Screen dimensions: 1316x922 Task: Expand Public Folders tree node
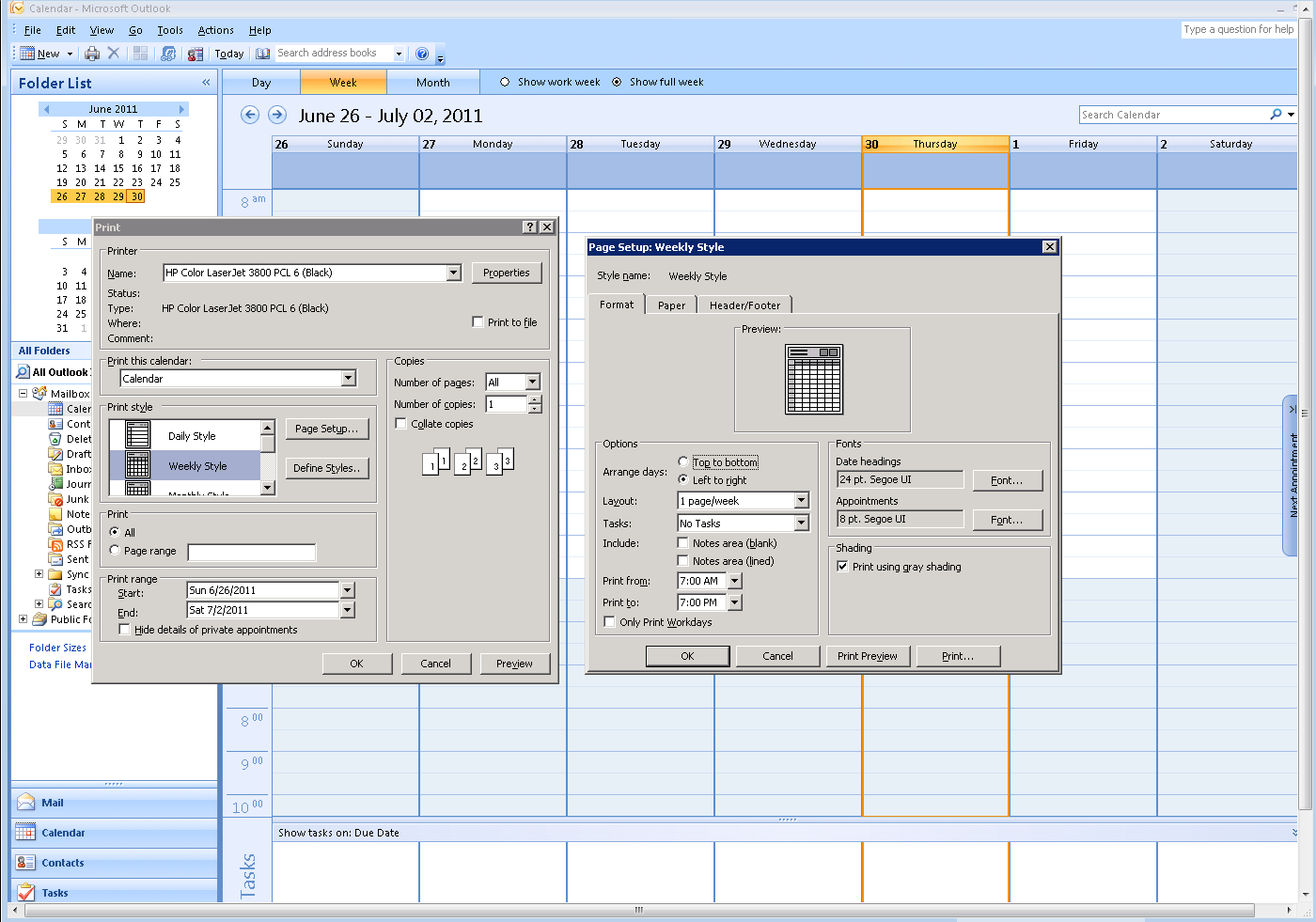(x=23, y=618)
